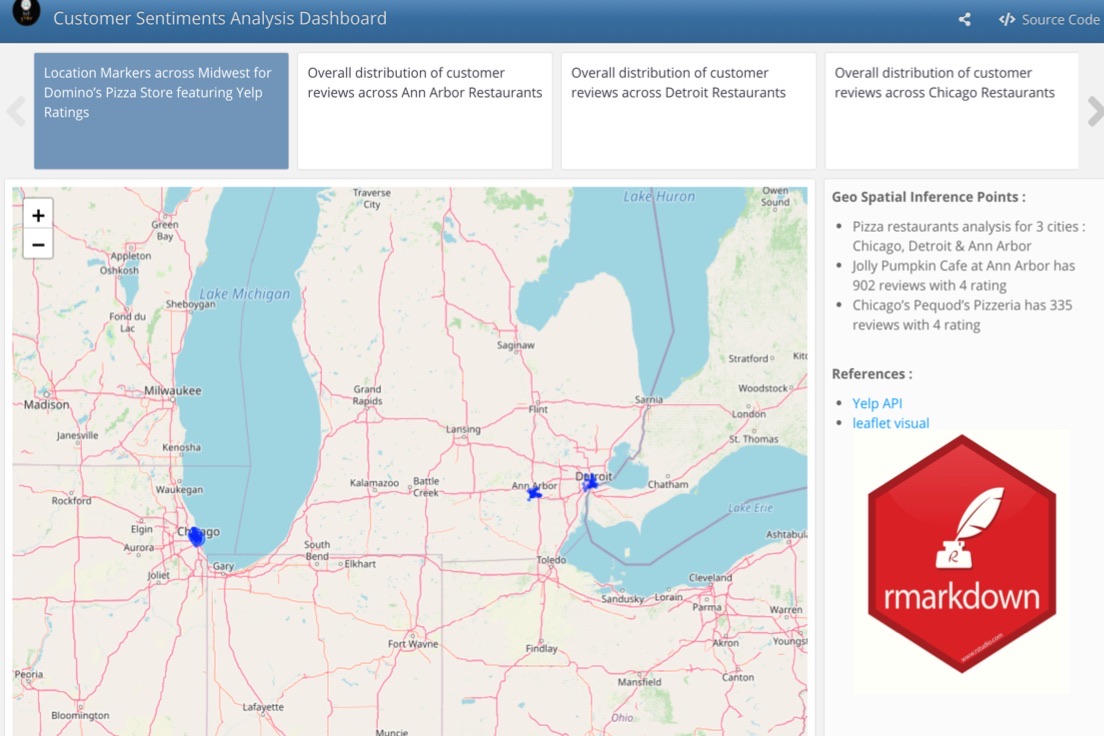Zoom in on the map

[x=38, y=215]
